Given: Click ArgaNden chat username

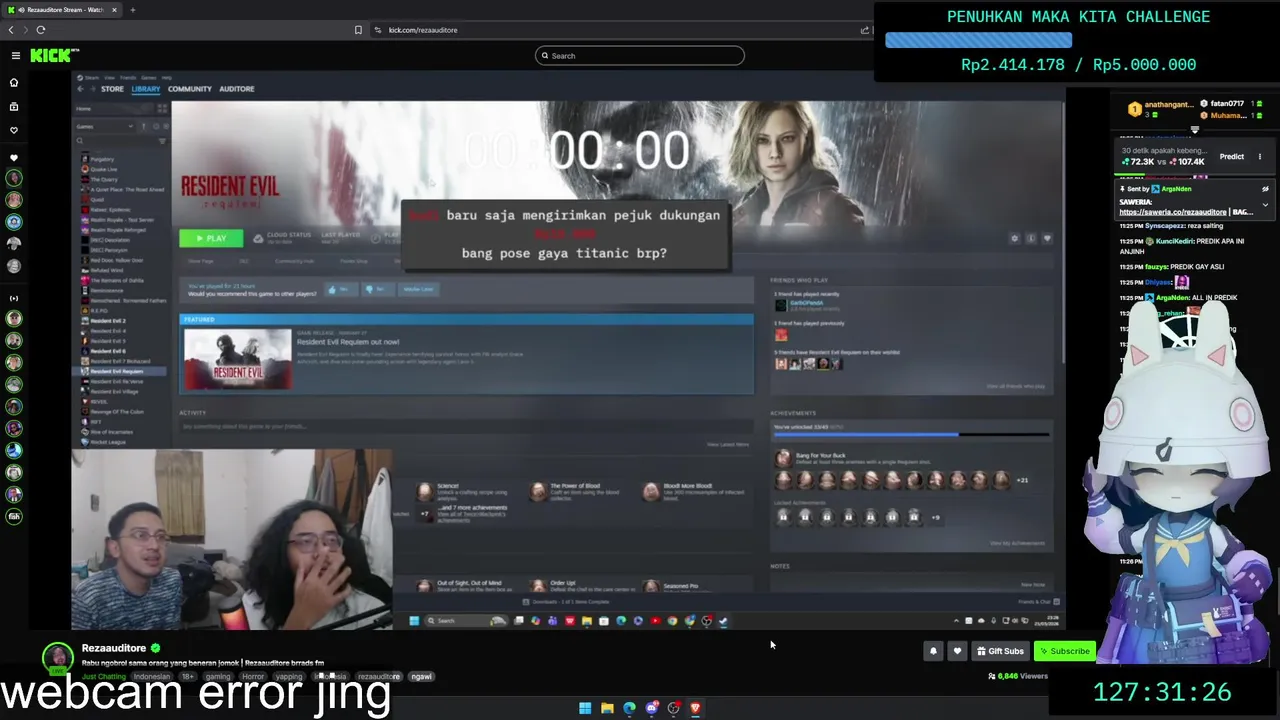Looking at the screenshot, I should (1175, 298).
